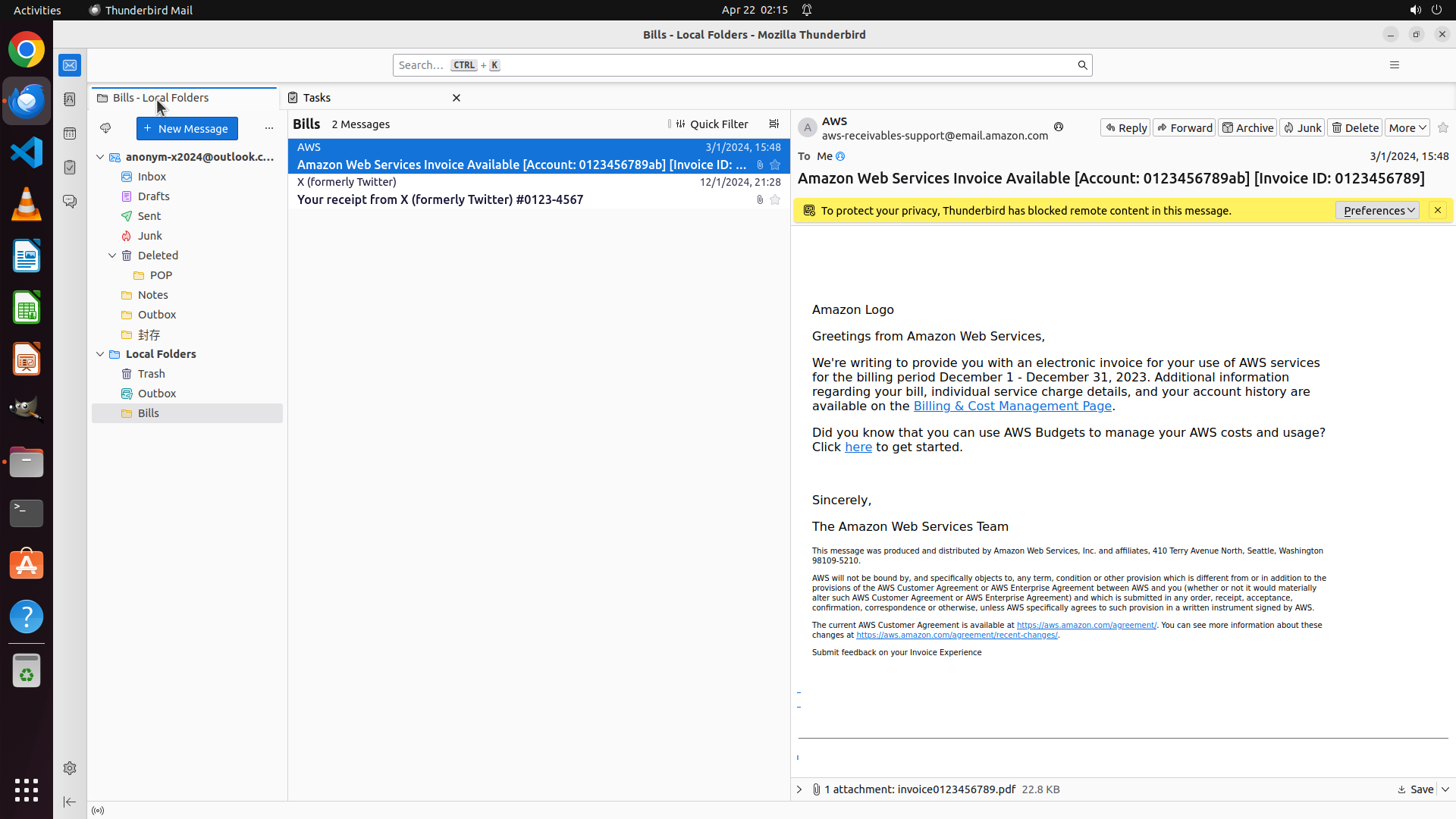
Task: Open settings gear in spaces toolbar
Action: click(x=70, y=768)
